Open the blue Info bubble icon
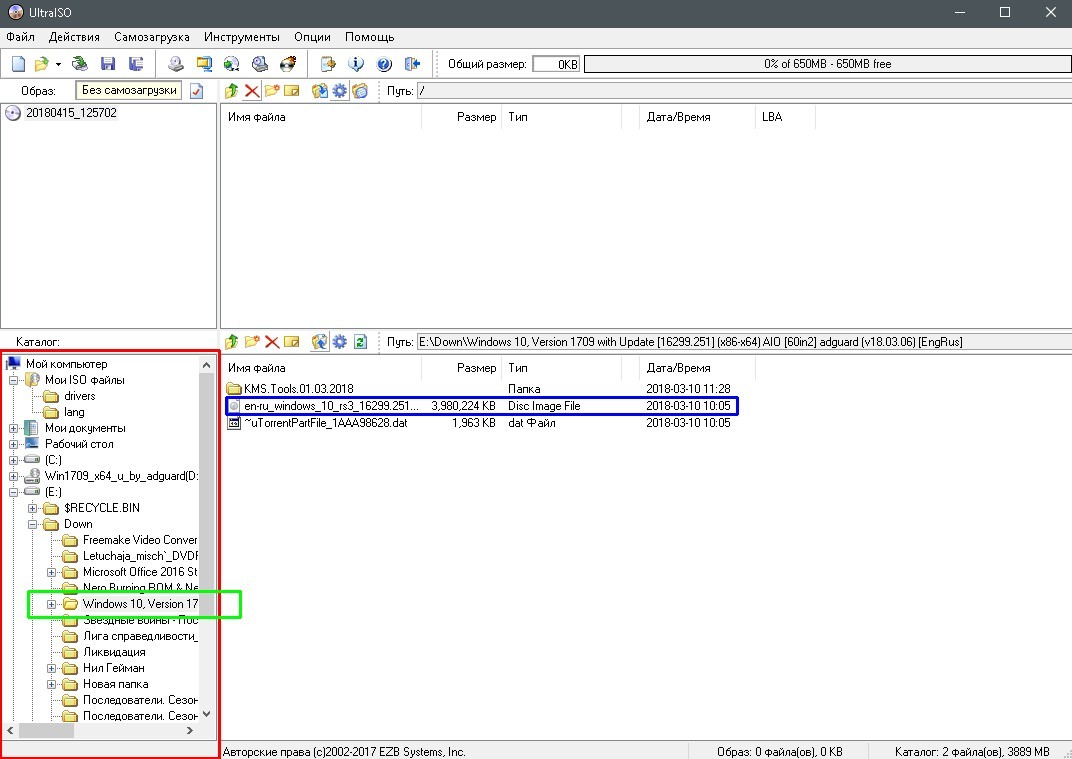 click(x=356, y=64)
